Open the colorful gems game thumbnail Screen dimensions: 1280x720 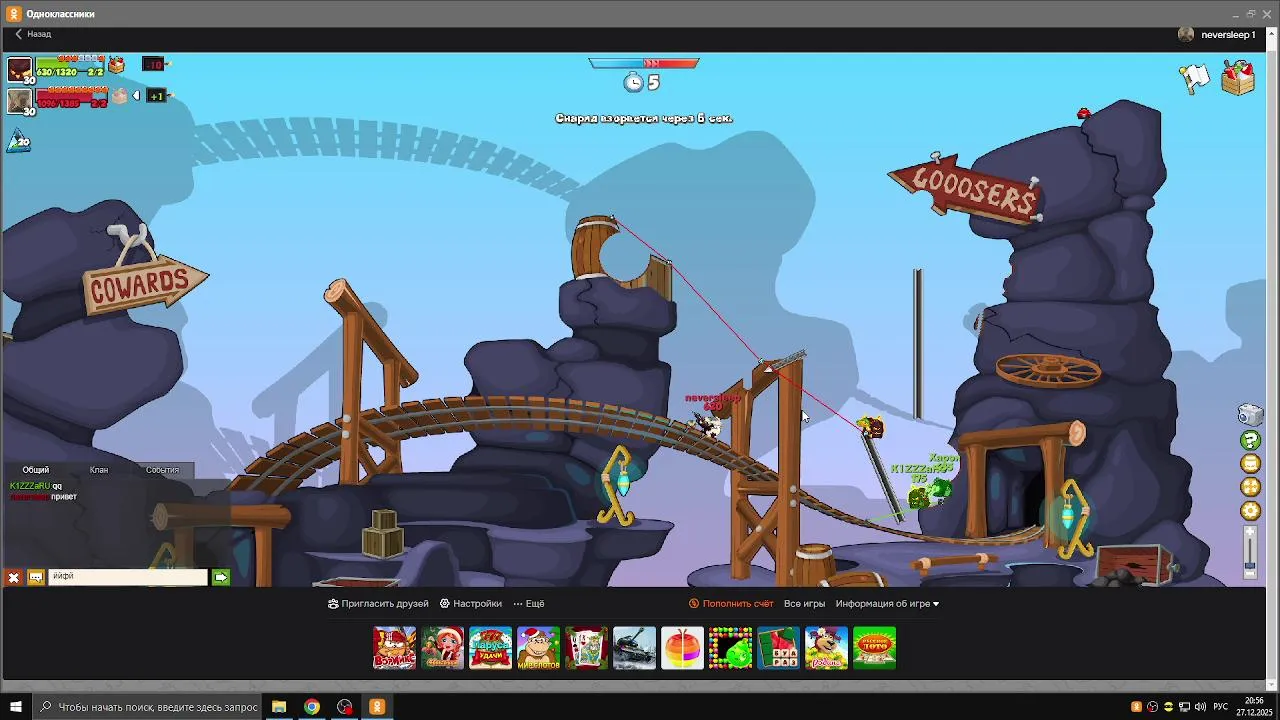[730, 648]
